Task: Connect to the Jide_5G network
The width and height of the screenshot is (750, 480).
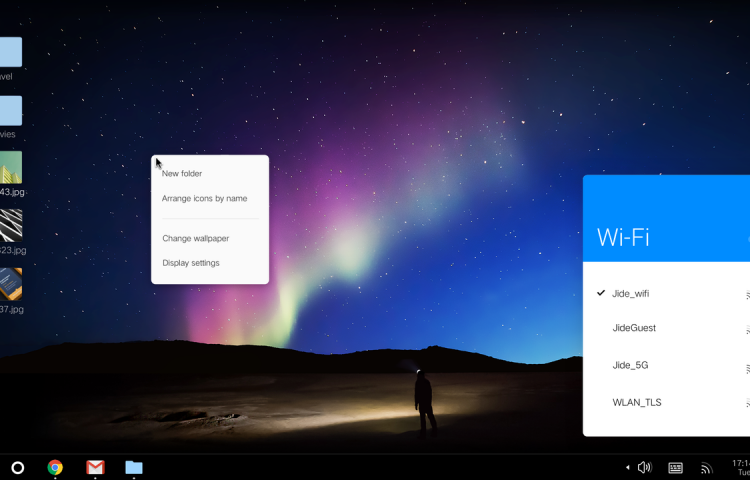Action: (x=630, y=365)
